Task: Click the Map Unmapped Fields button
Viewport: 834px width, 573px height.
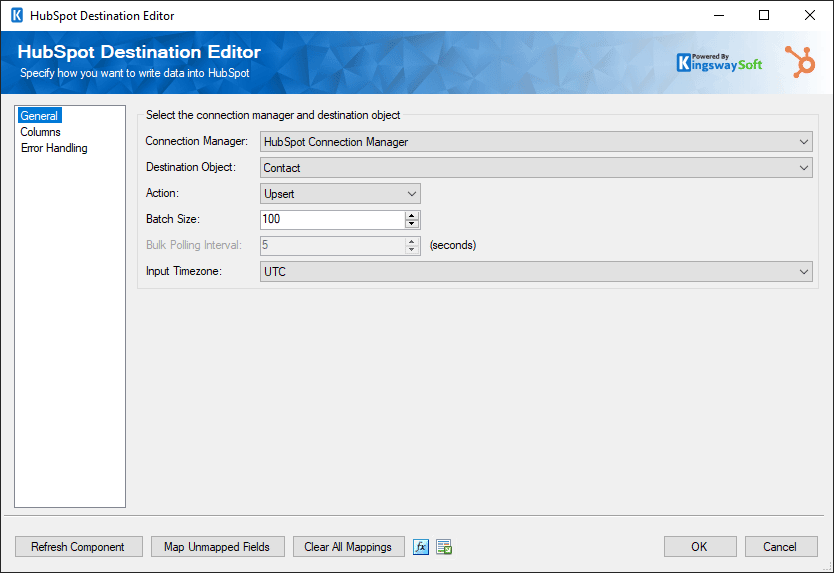Action: pos(218,546)
